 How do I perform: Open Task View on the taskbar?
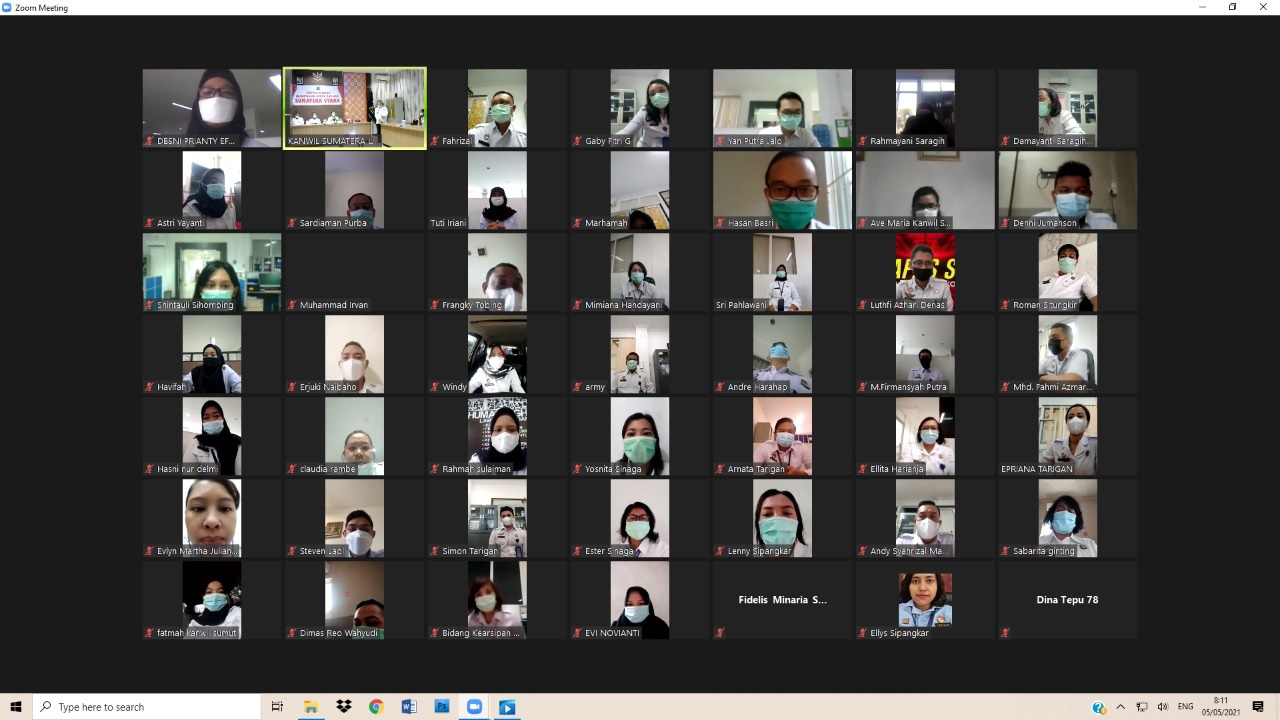coord(277,707)
